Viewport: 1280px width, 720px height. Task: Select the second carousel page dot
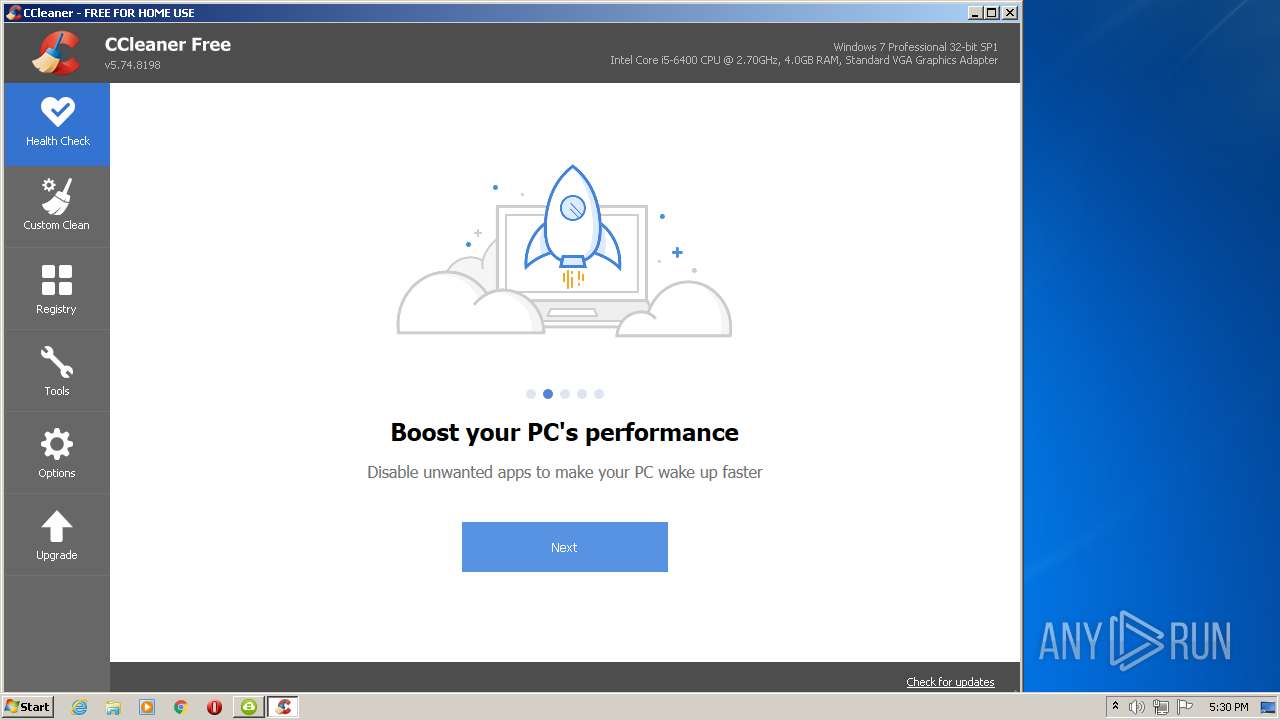[x=548, y=394]
